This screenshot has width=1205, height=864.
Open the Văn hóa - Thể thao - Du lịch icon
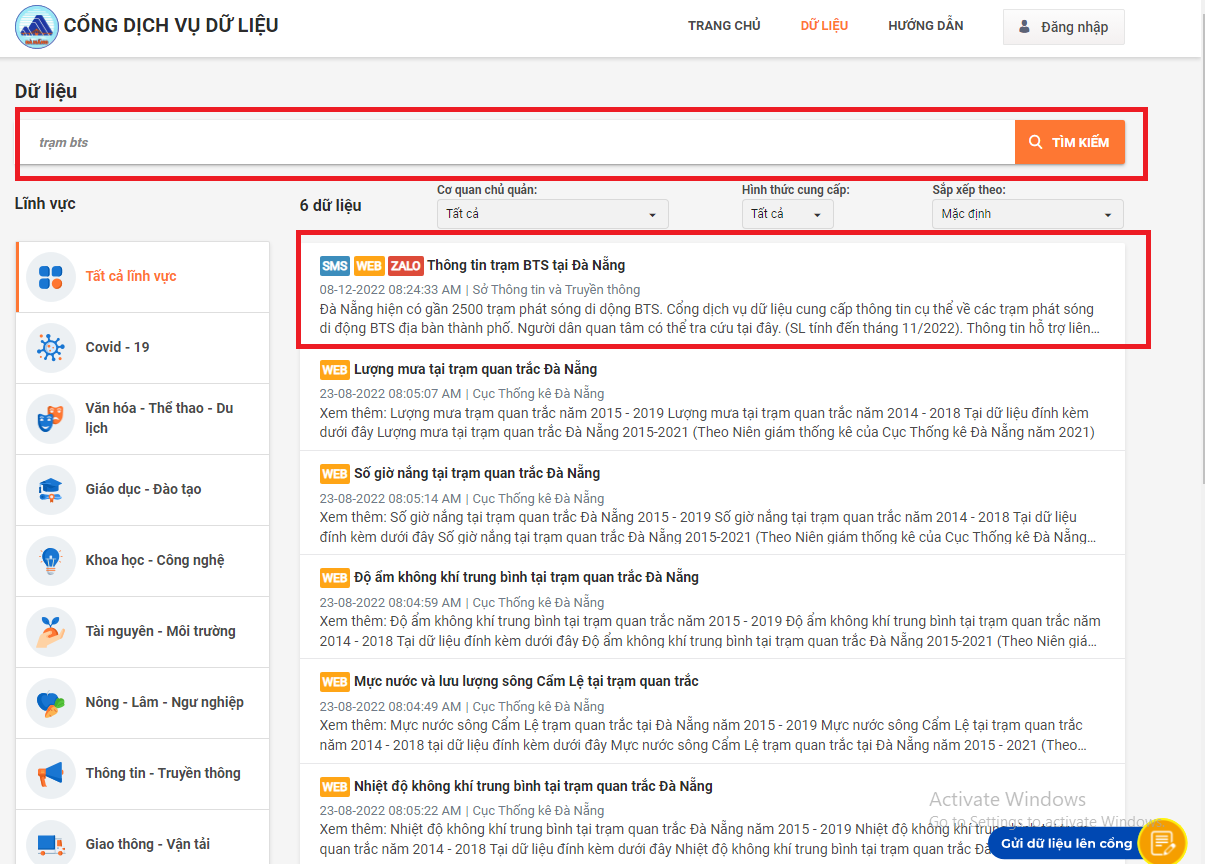50,418
